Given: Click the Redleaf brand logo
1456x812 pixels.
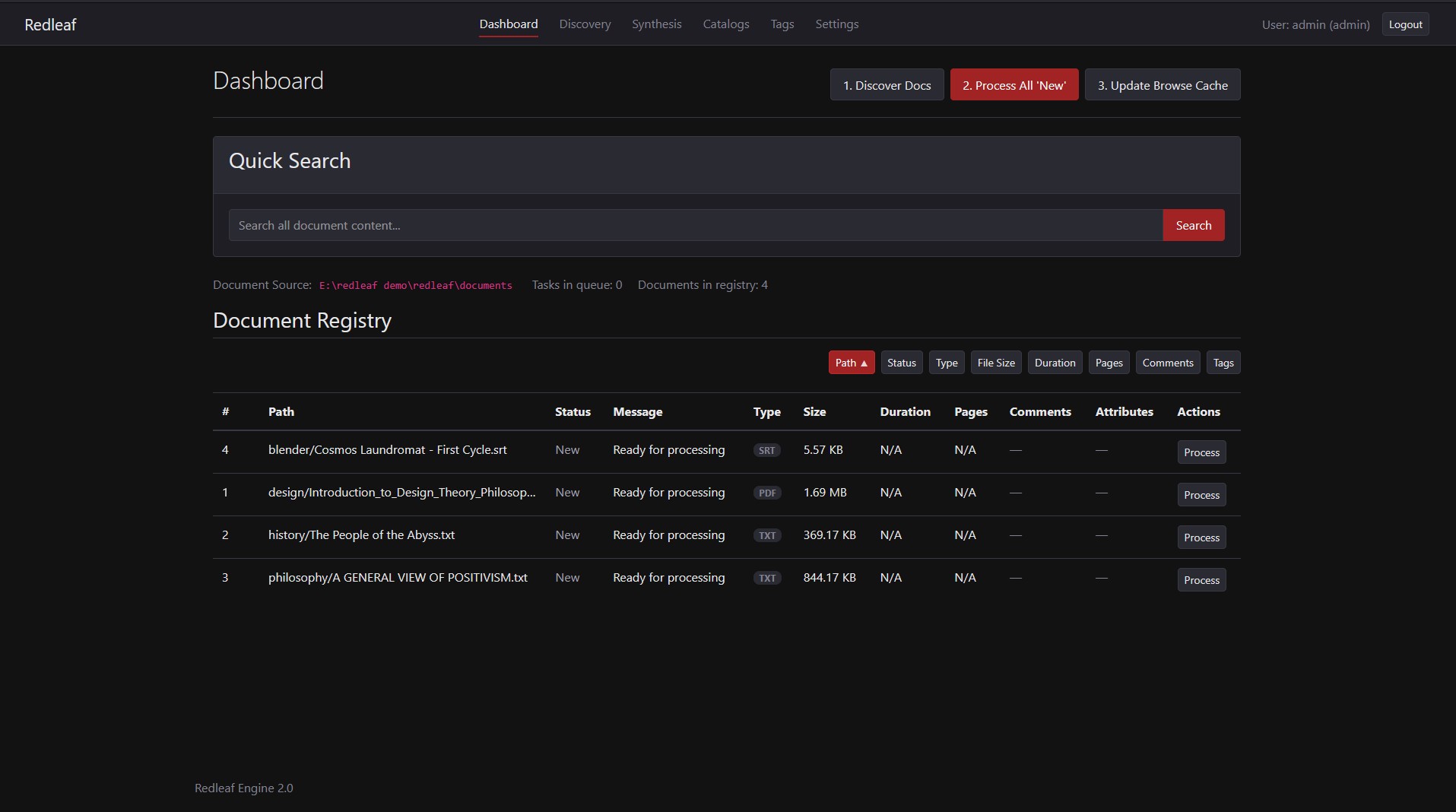Looking at the screenshot, I should 50,25.
